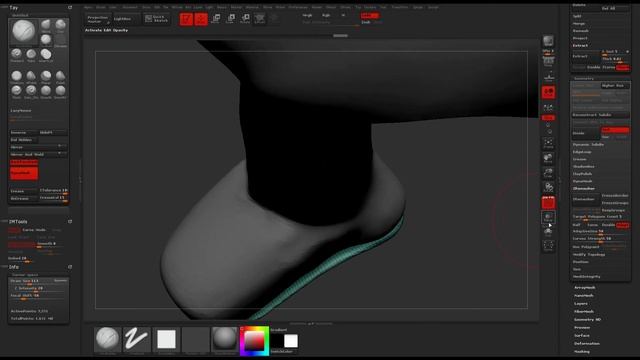This screenshot has width=640, height=360.
Task: Toggle red PolyF wireframe icon
Action: coord(548,202)
